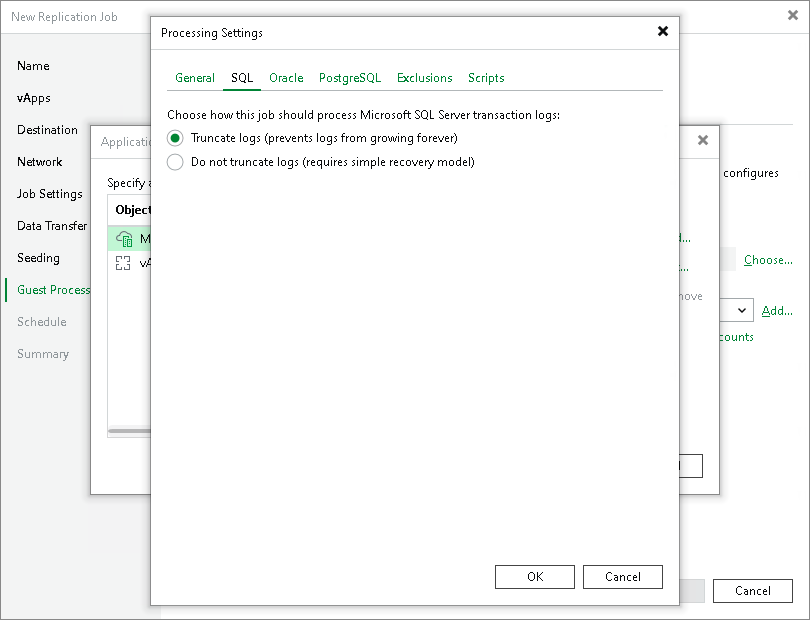This screenshot has height=620, width=810.
Task: Select the vApp dashed-square object icon
Action: click(123, 263)
